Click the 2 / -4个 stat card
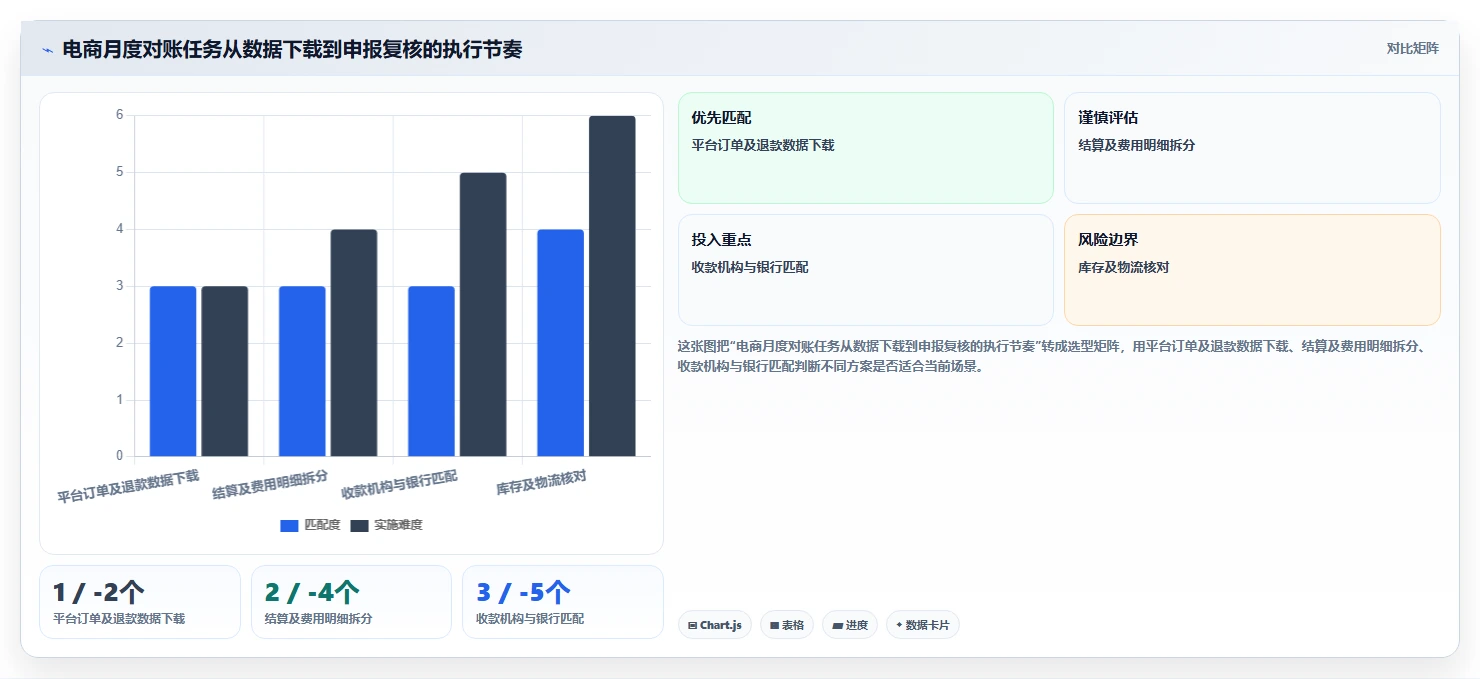 (351, 602)
